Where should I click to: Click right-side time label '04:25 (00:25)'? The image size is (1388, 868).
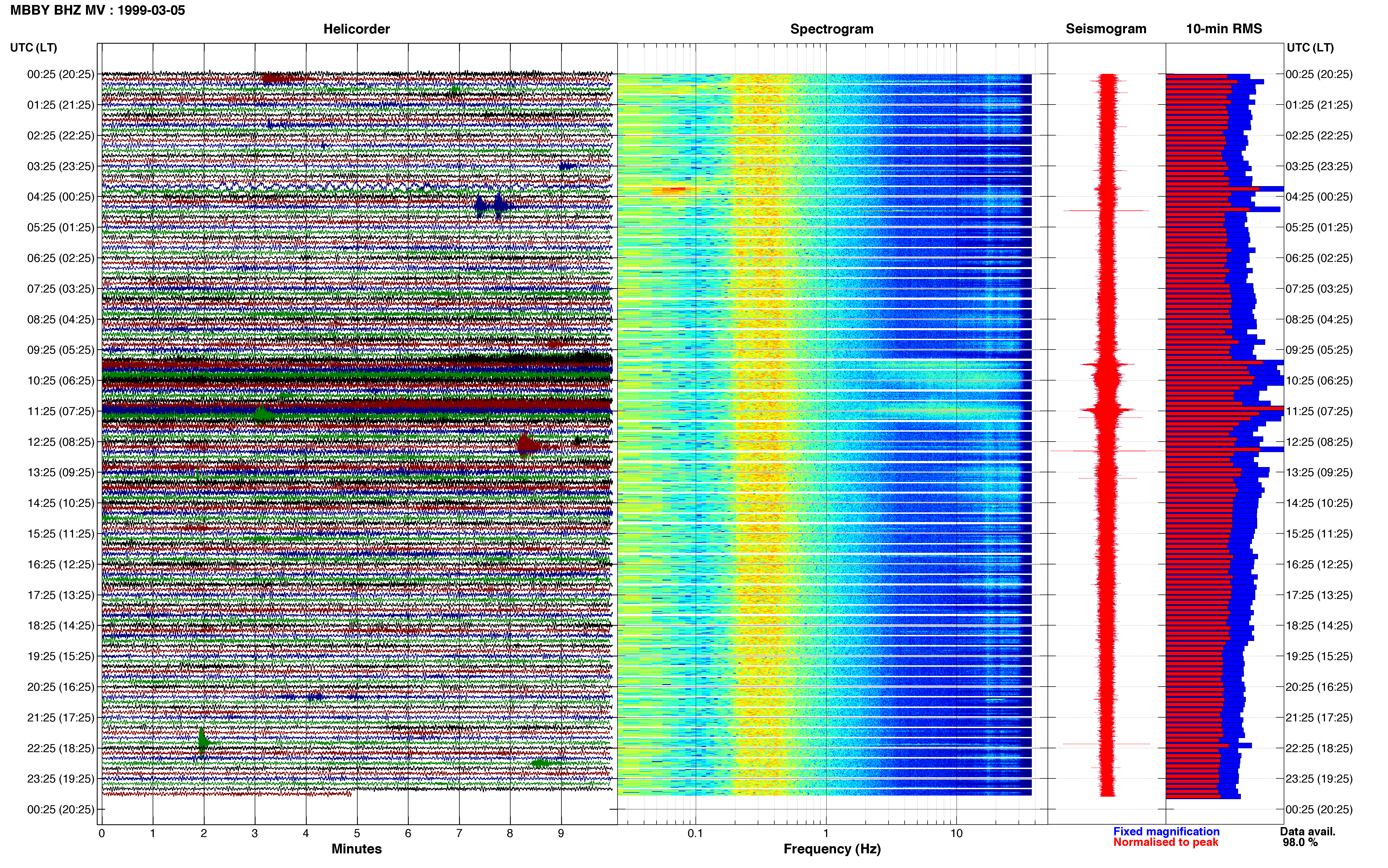pos(1319,197)
